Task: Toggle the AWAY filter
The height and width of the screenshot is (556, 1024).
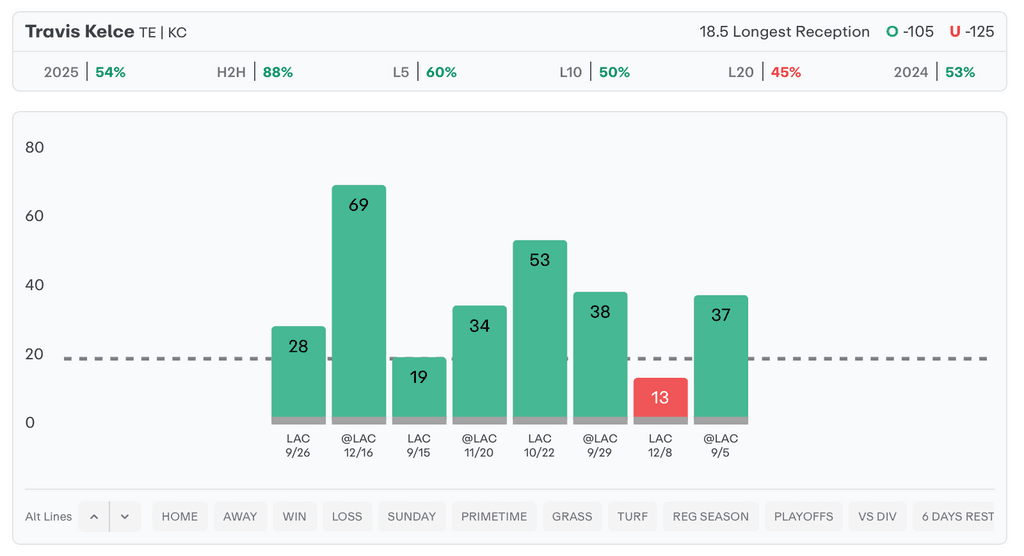Action: (x=240, y=517)
